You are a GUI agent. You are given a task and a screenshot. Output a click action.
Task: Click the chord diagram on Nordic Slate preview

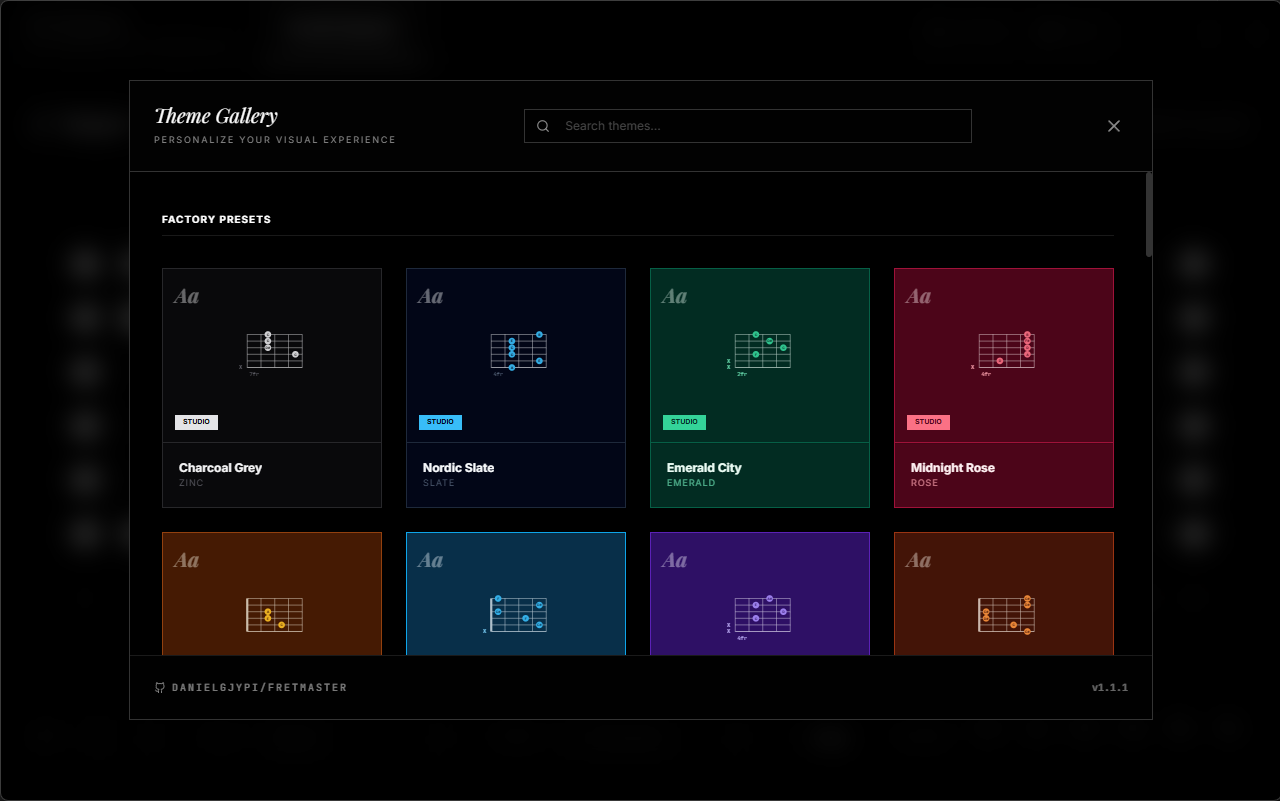[x=516, y=351]
